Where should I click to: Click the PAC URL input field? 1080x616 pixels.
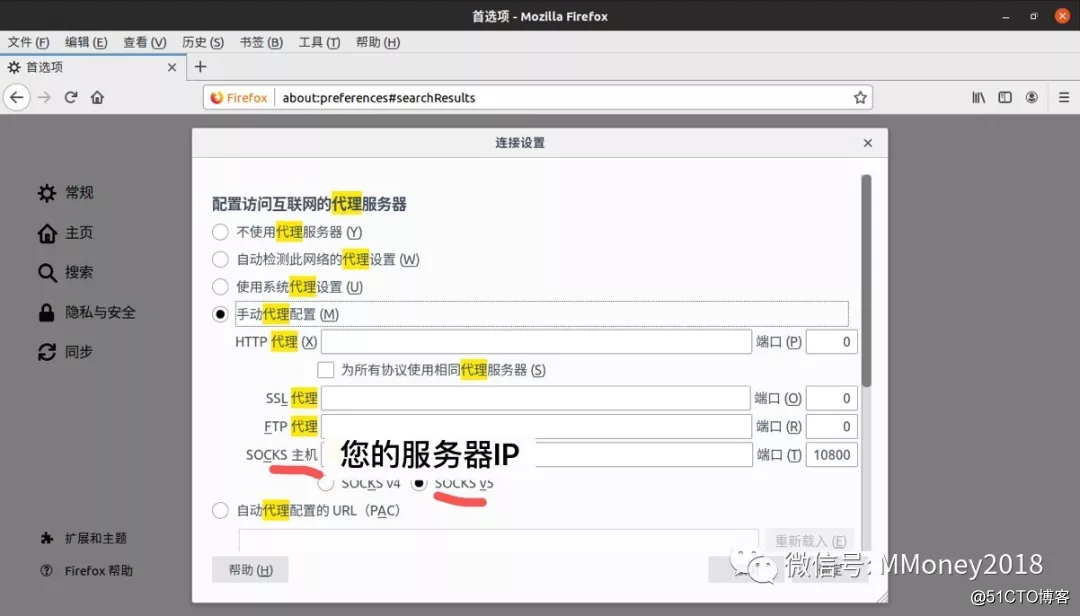pos(499,539)
